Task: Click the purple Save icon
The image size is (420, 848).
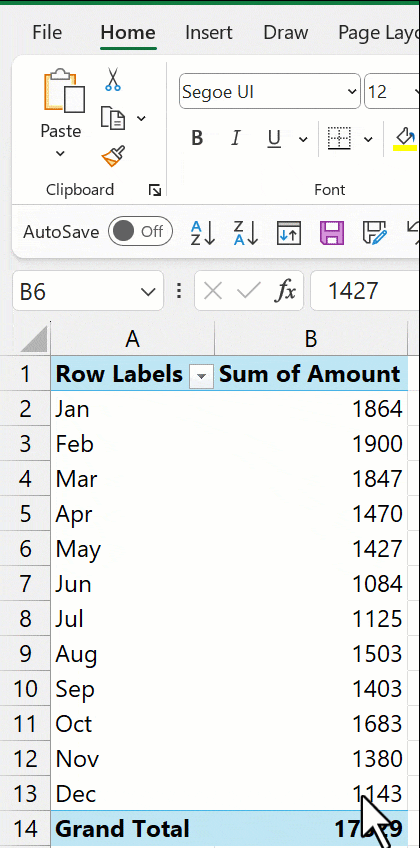Action: point(332,233)
